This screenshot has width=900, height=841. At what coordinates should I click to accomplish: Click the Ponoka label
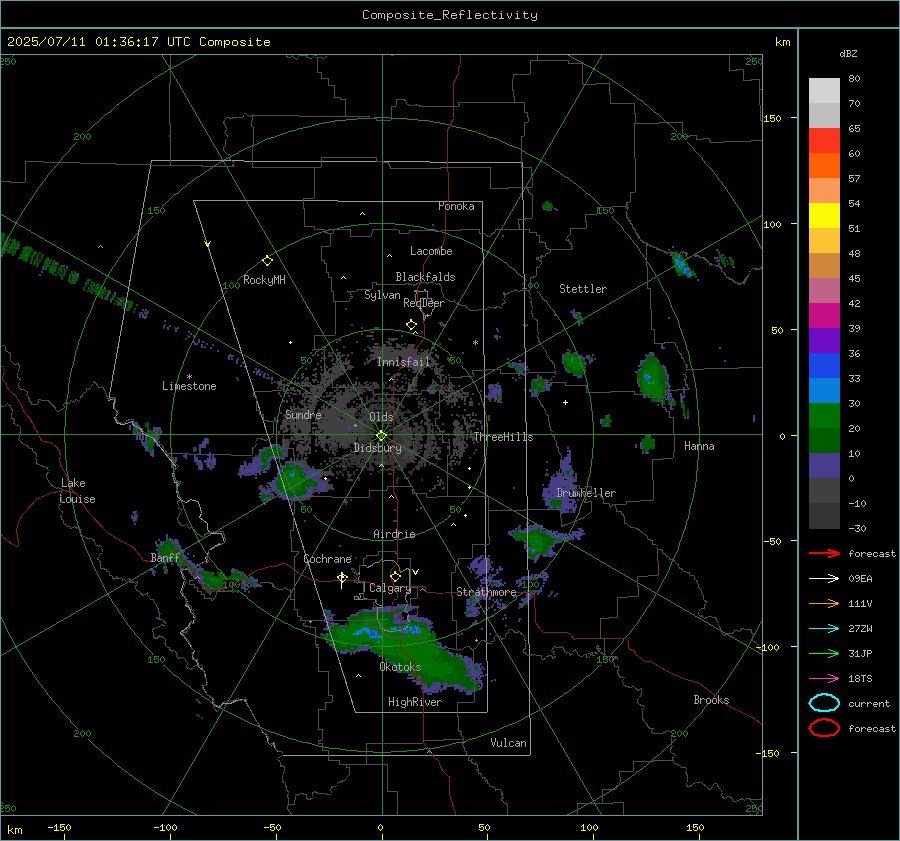(456, 206)
